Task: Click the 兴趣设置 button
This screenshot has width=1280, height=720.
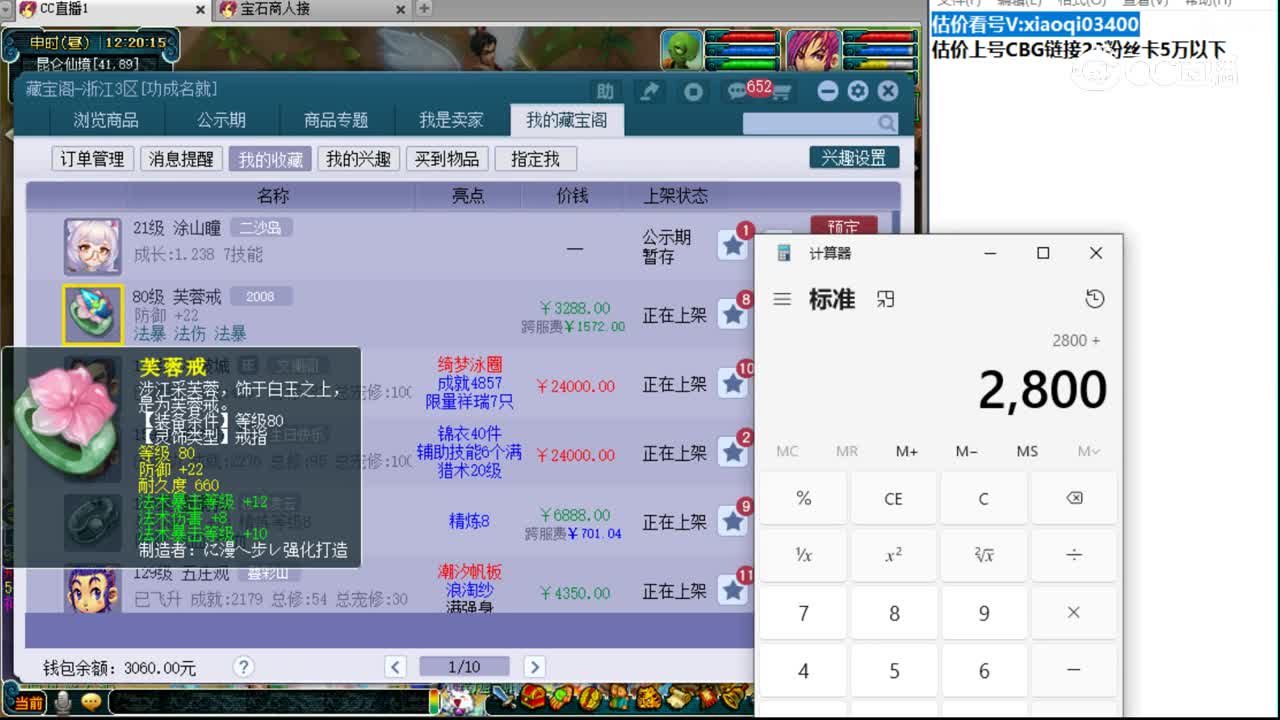Action: tap(854, 158)
